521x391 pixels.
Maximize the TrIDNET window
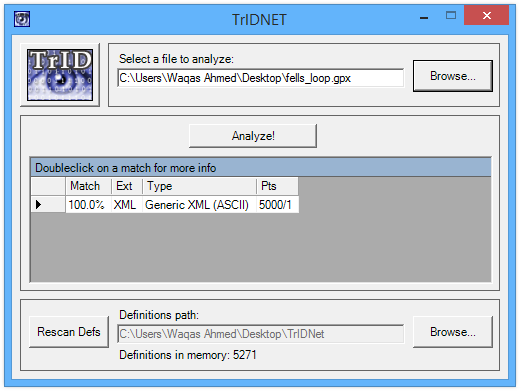451,15
